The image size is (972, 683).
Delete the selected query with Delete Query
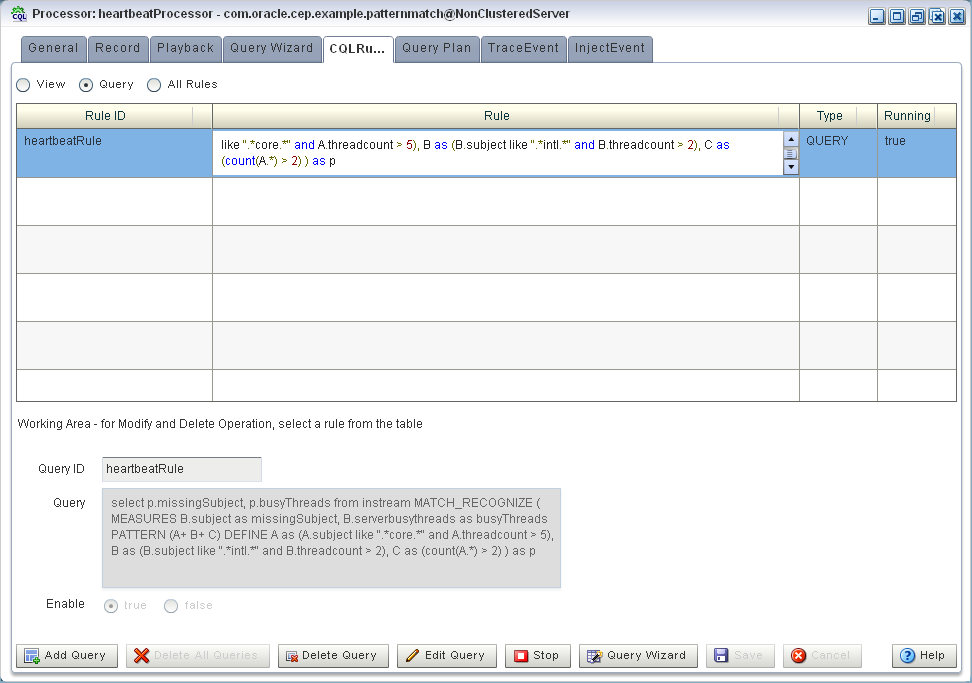(333, 656)
